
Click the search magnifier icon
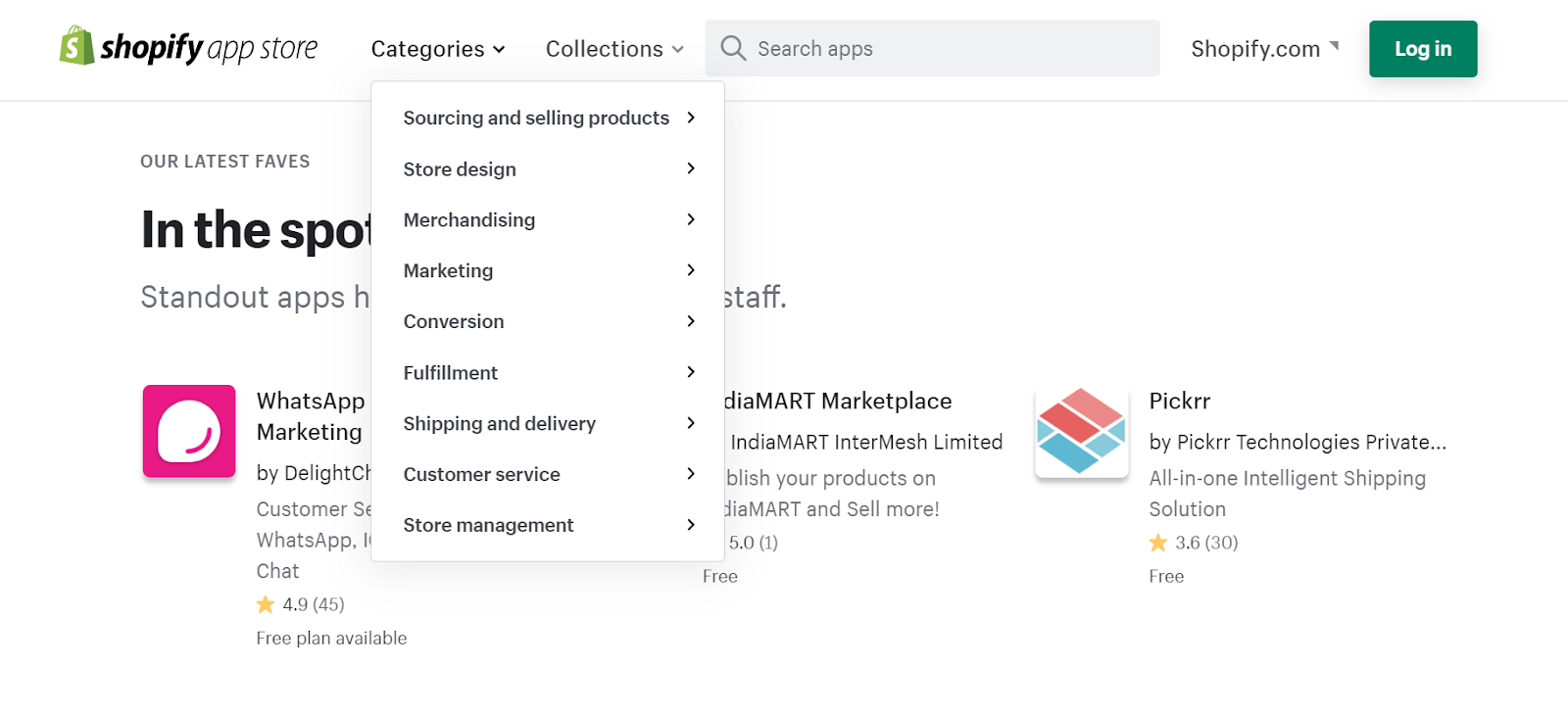(733, 48)
